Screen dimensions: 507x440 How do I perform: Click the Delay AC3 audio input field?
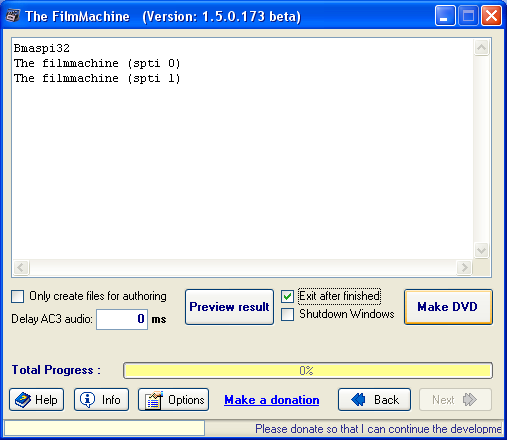pyautogui.click(x=122, y=319)
